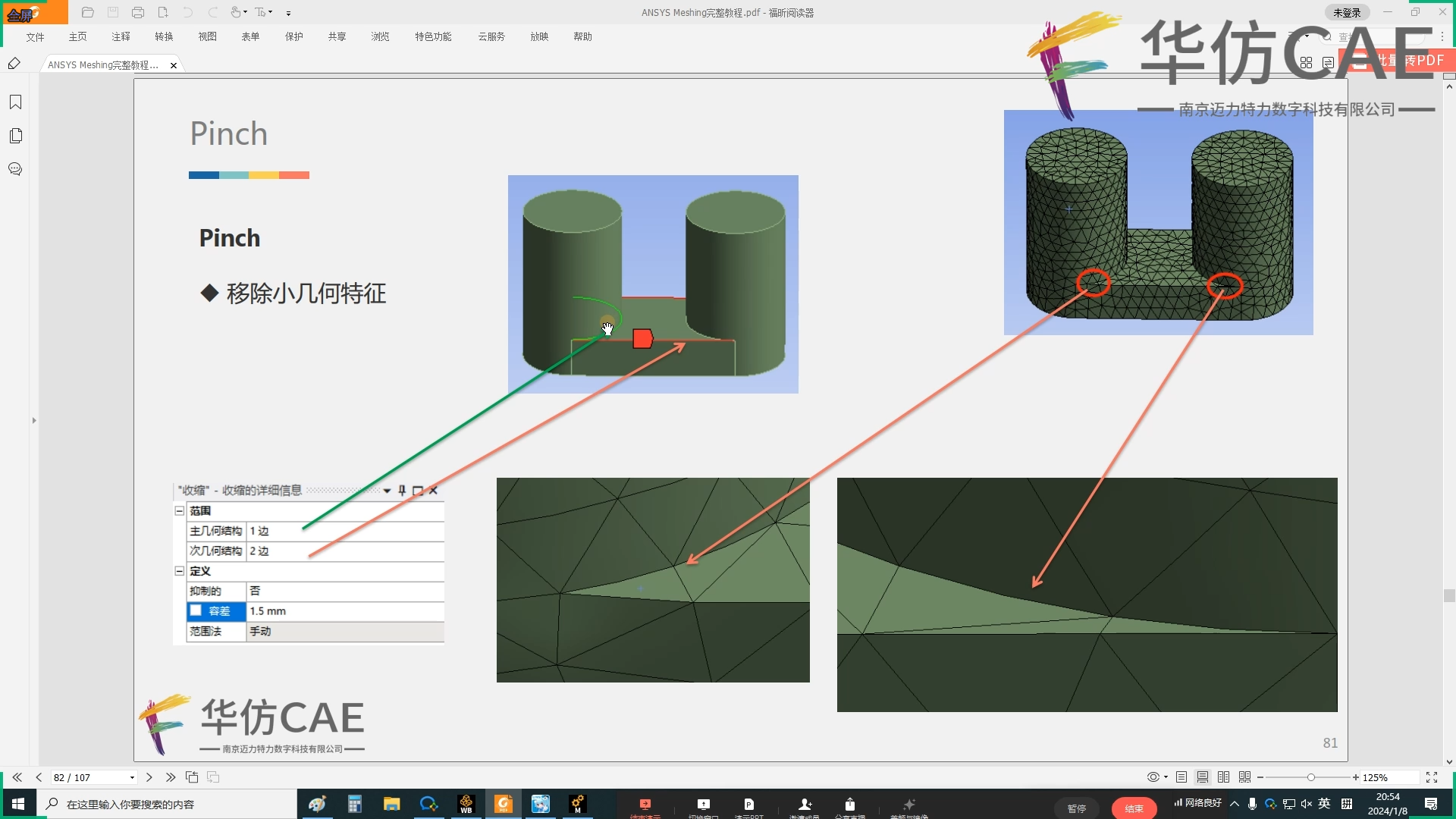Open the page number dropdown

pos(132,777)
